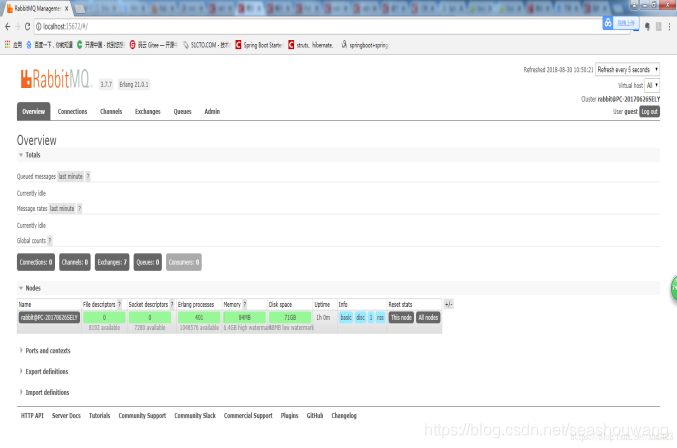
Task: Click the address bar showing localhost:15672
Action: [x=320, y=27]
